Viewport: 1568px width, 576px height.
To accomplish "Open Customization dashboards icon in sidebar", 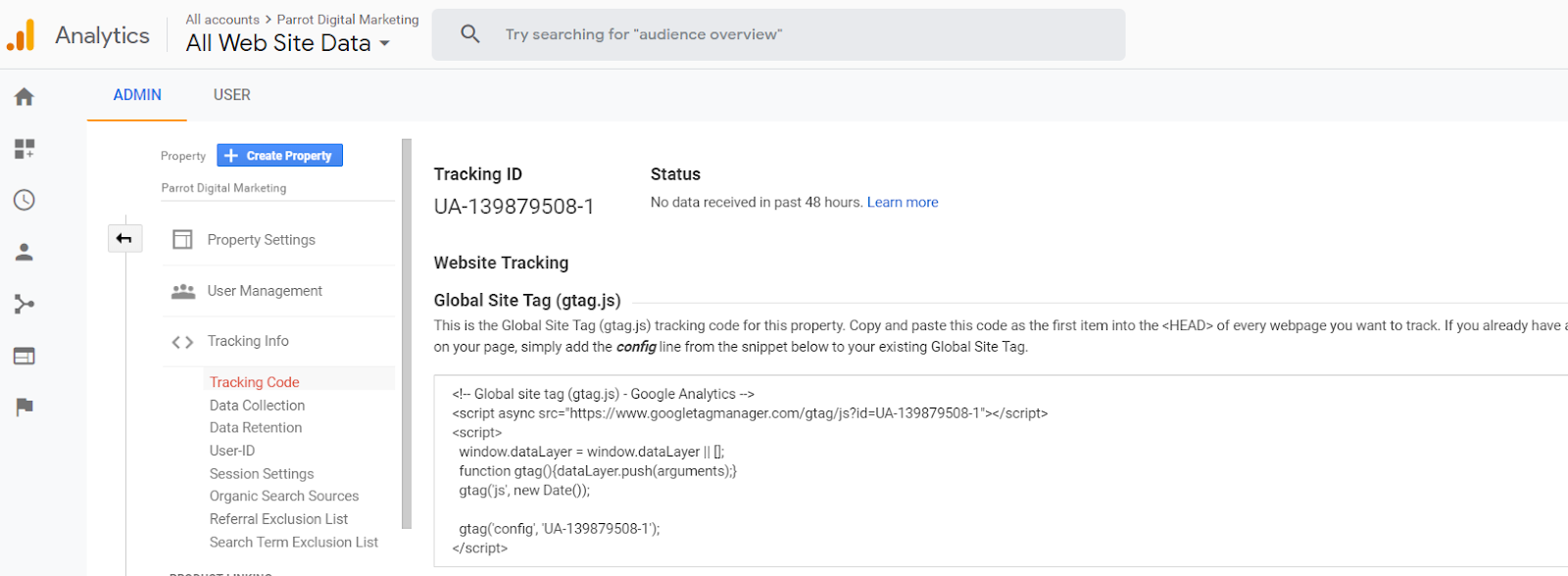I will [24, 148].
